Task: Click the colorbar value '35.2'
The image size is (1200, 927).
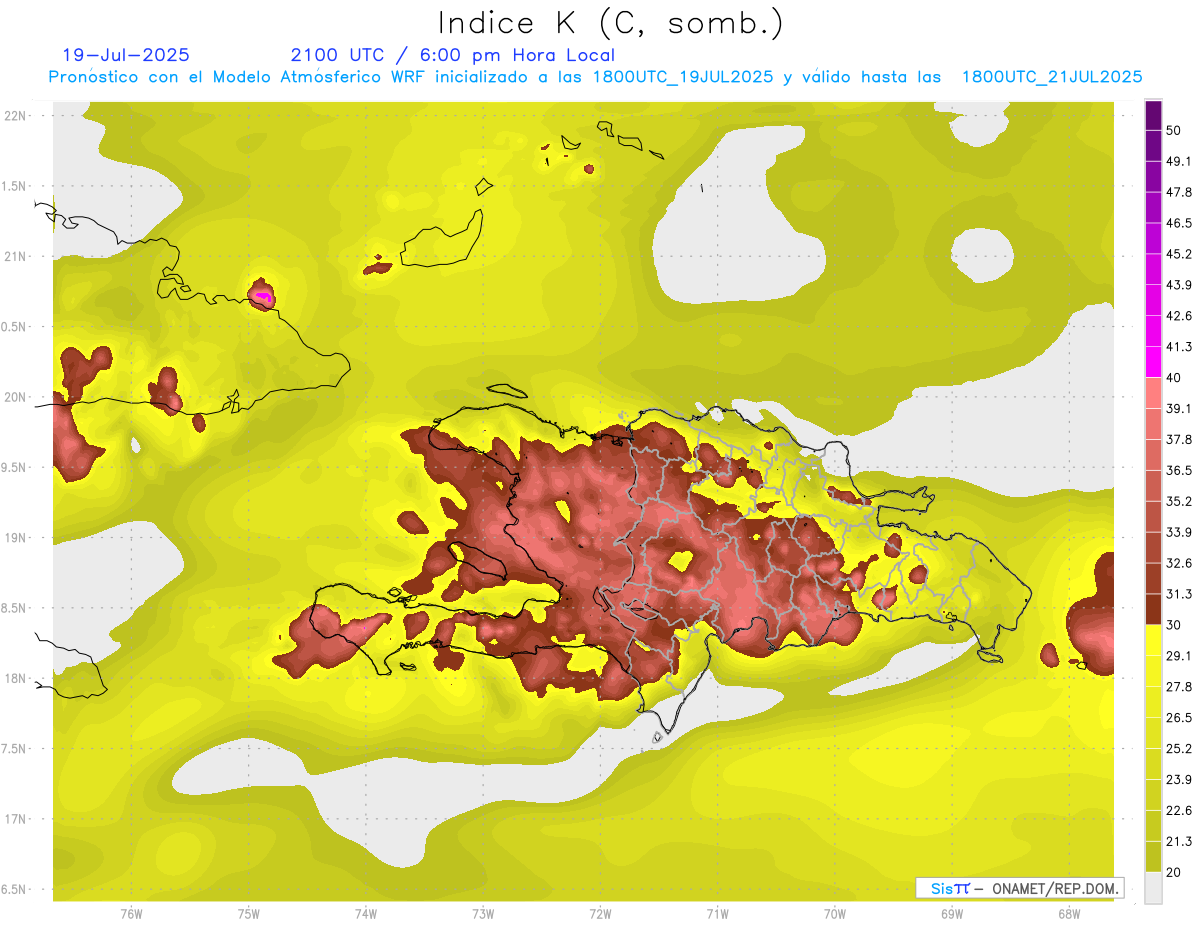Action: pyautogui.click(x=1179, y=501)
